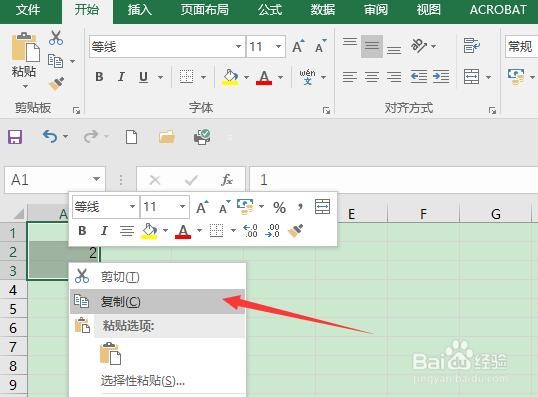Viewport: 538px width, 397px height.
Task: Open the Name Box dropdown arrow
Action: click(x=96, y=179)
